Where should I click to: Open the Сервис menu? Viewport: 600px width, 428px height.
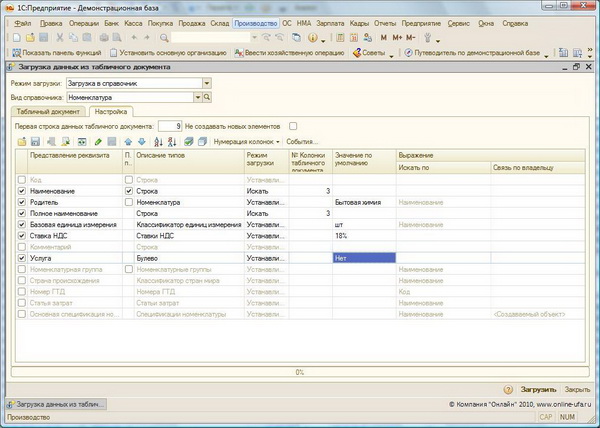[458, 23]
